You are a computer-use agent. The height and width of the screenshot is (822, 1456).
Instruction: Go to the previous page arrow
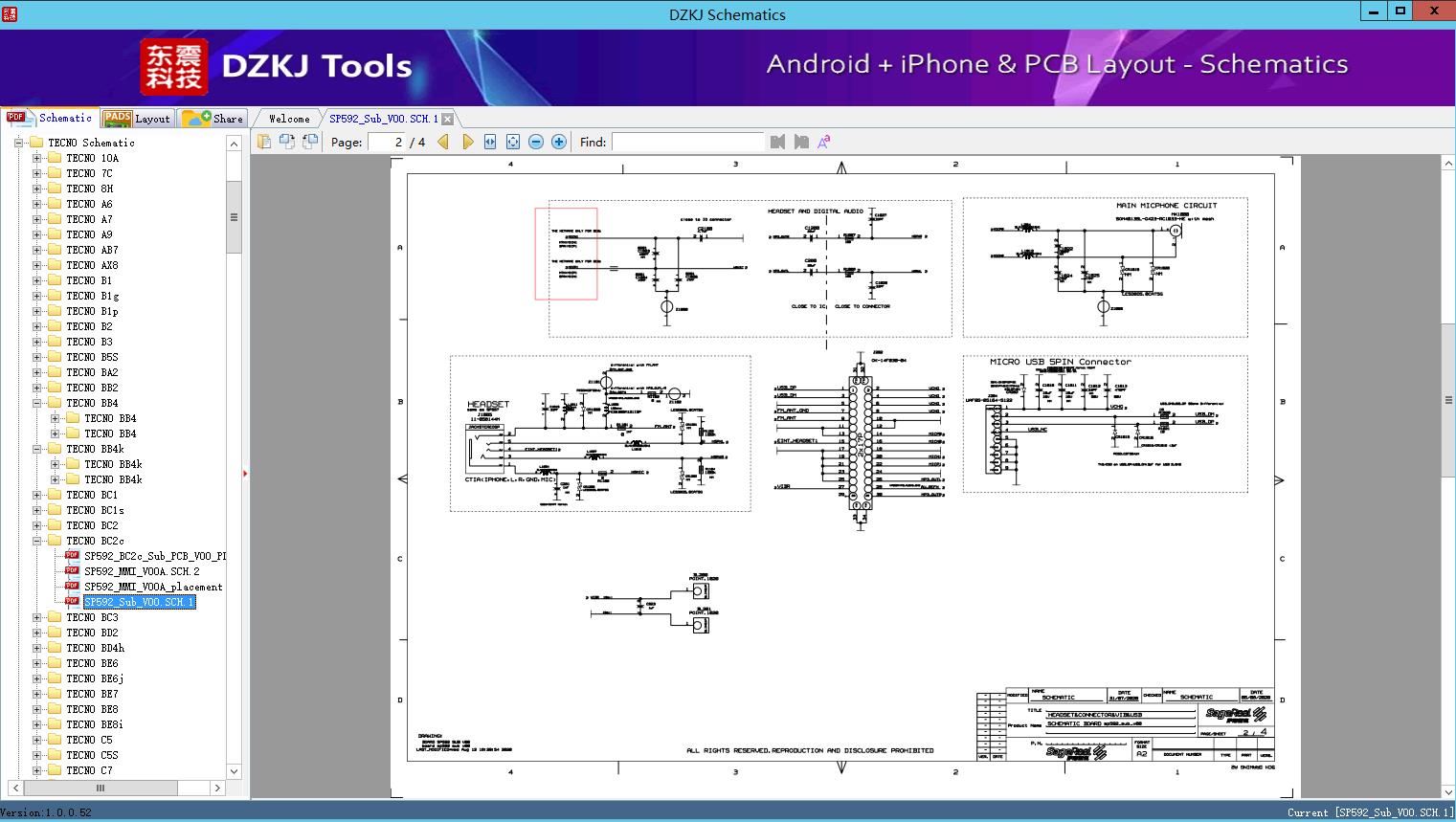click(x=443, y=142)
